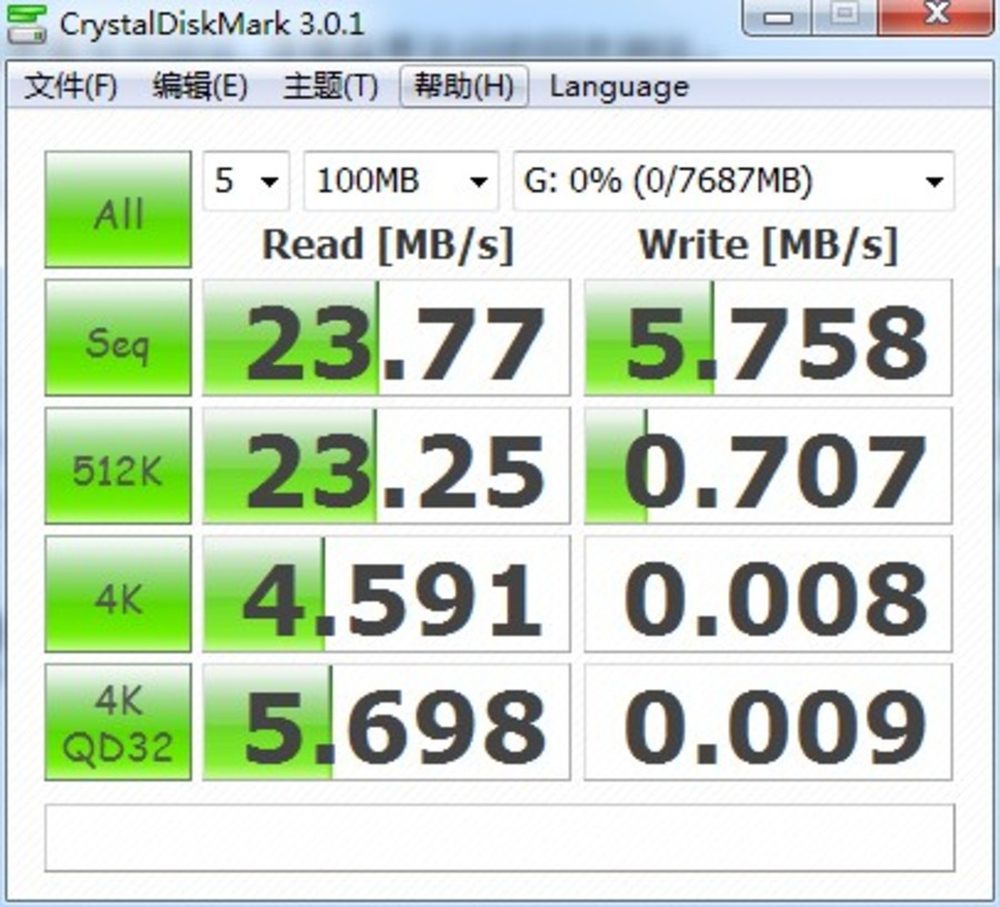Start the Seq benchmark test
Viewport: 1000px width, 907px height.
pos(118,337)
